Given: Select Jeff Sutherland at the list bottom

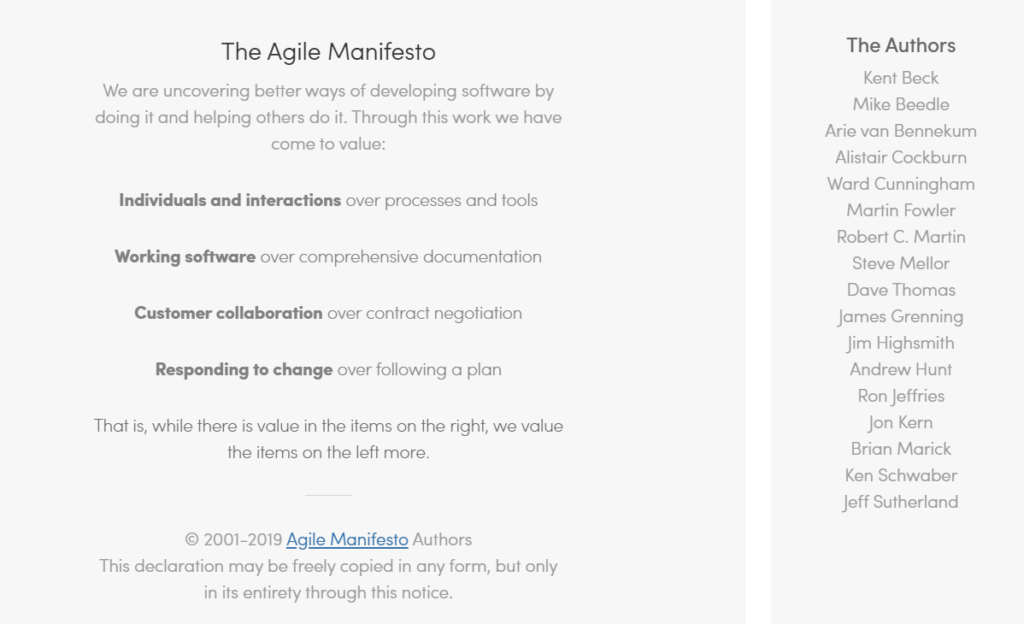Looking at the screenshot, I should coord(901,502).
